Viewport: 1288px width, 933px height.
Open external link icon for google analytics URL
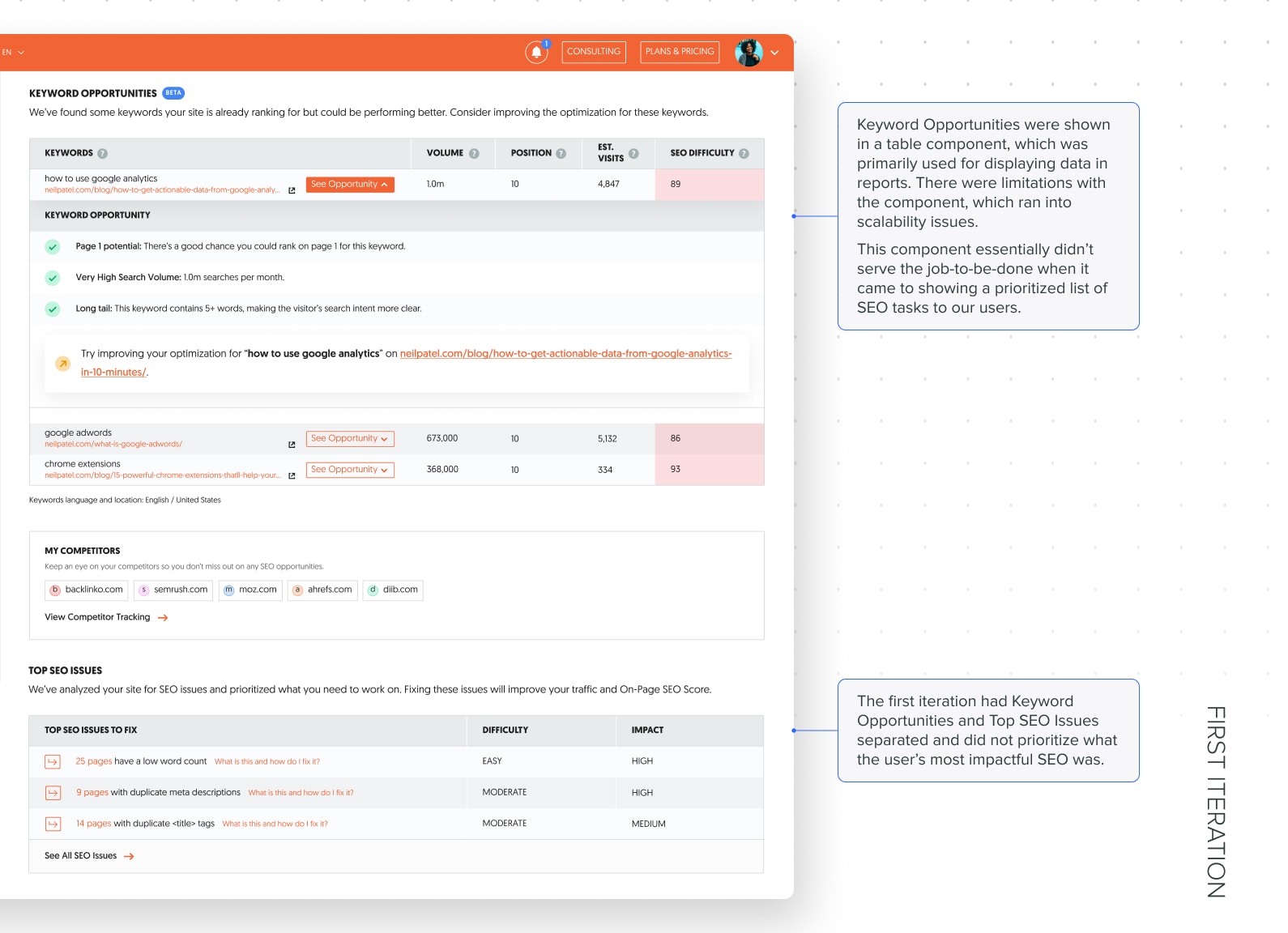pos(292,190)
